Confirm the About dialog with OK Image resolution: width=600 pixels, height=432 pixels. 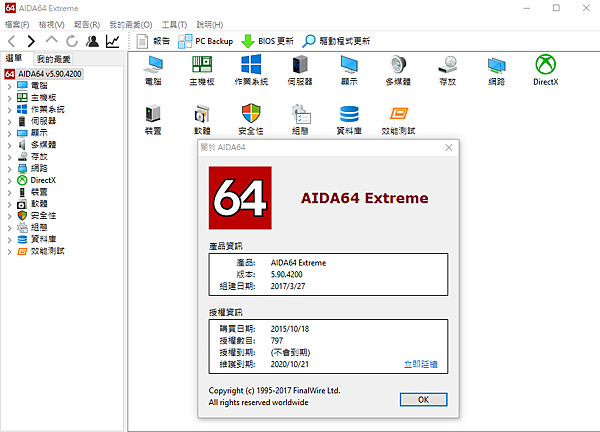click(423, 399)
